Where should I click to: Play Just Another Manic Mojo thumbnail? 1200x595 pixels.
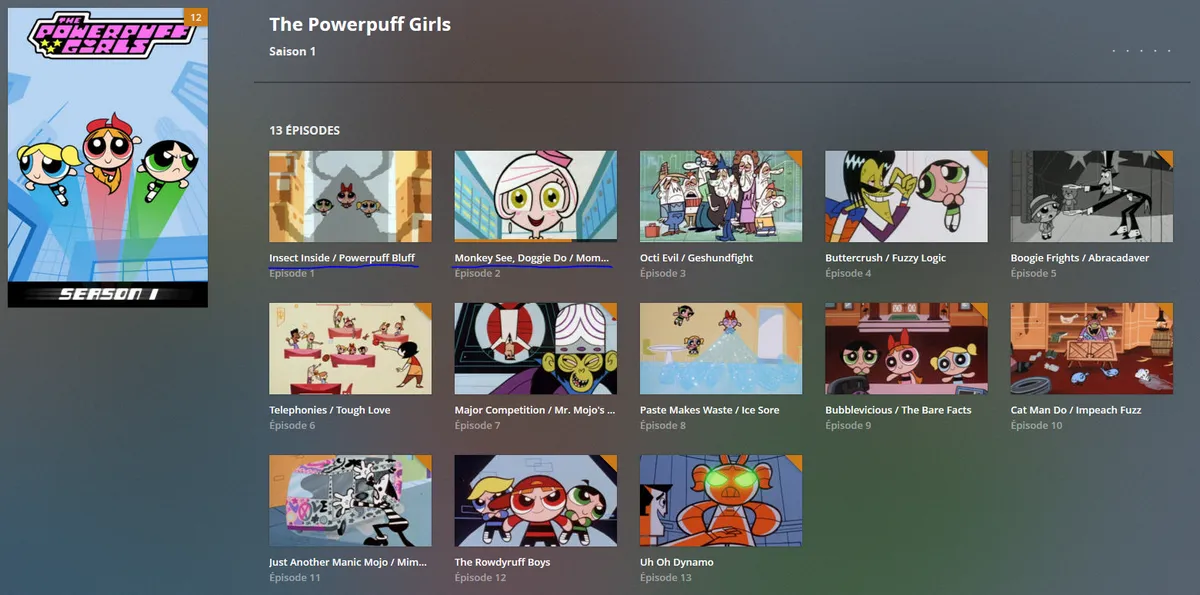[x=350, y=500]
